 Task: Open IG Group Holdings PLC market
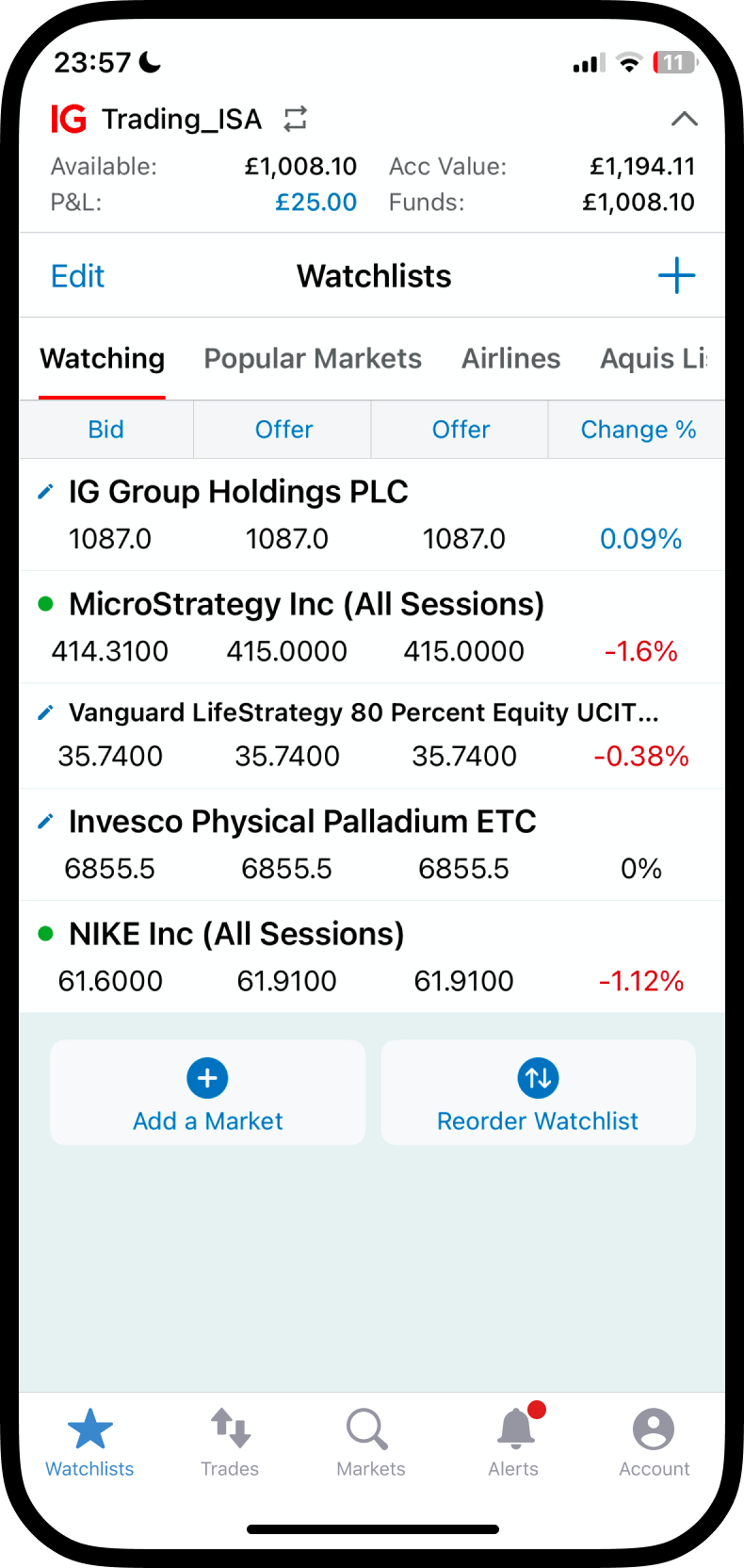(372, 514)
